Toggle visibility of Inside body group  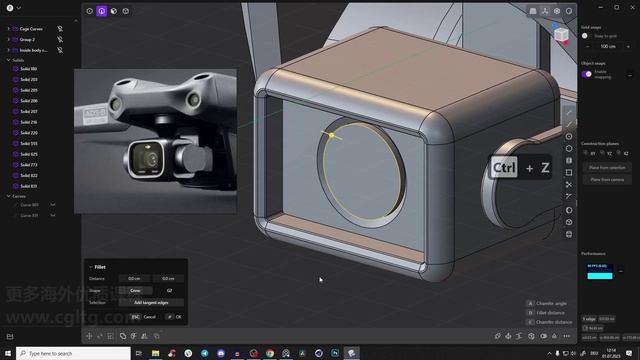pos(60,50)
